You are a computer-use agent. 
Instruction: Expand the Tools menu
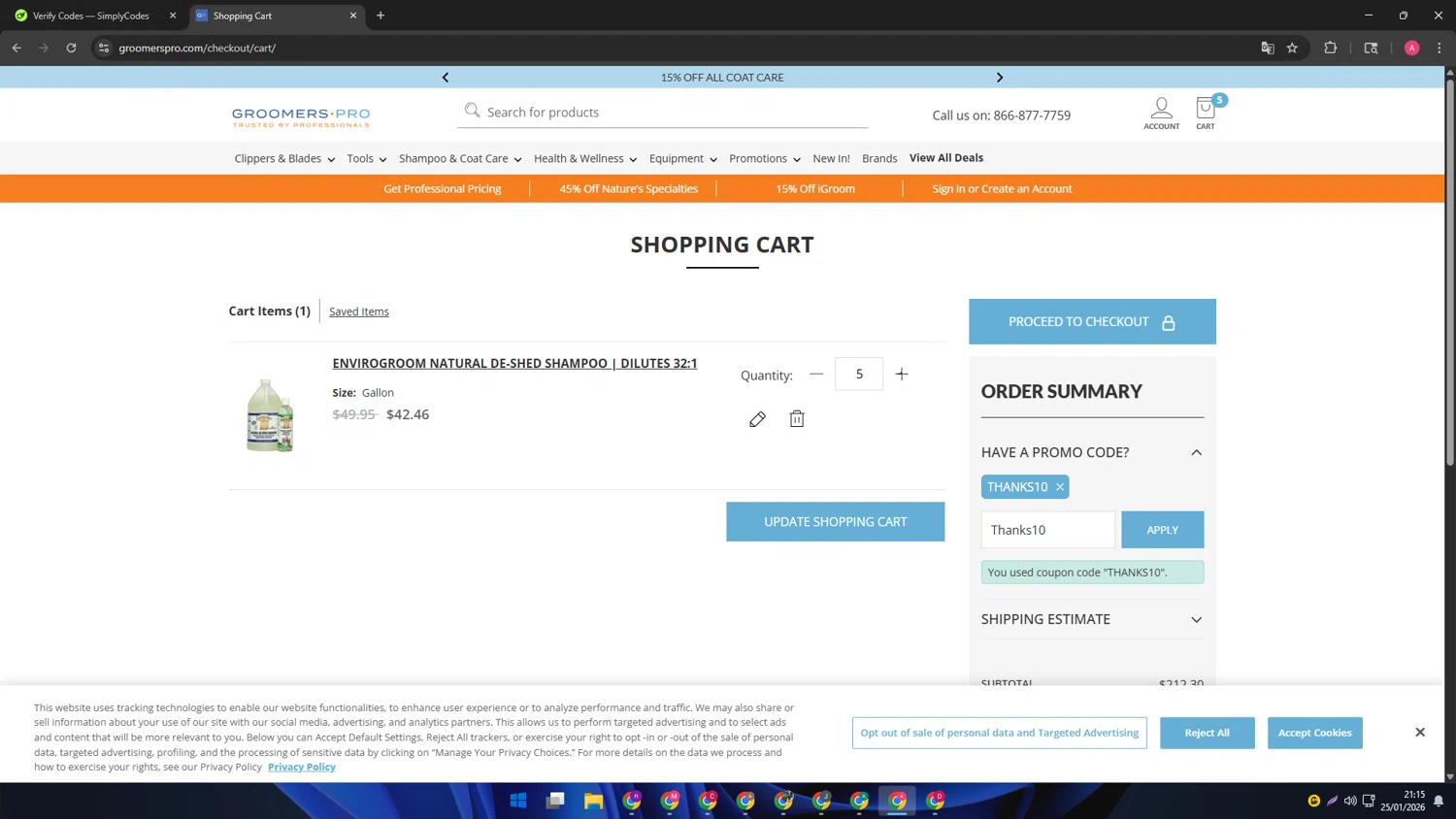pyautogui.click(x=367, y=158)
